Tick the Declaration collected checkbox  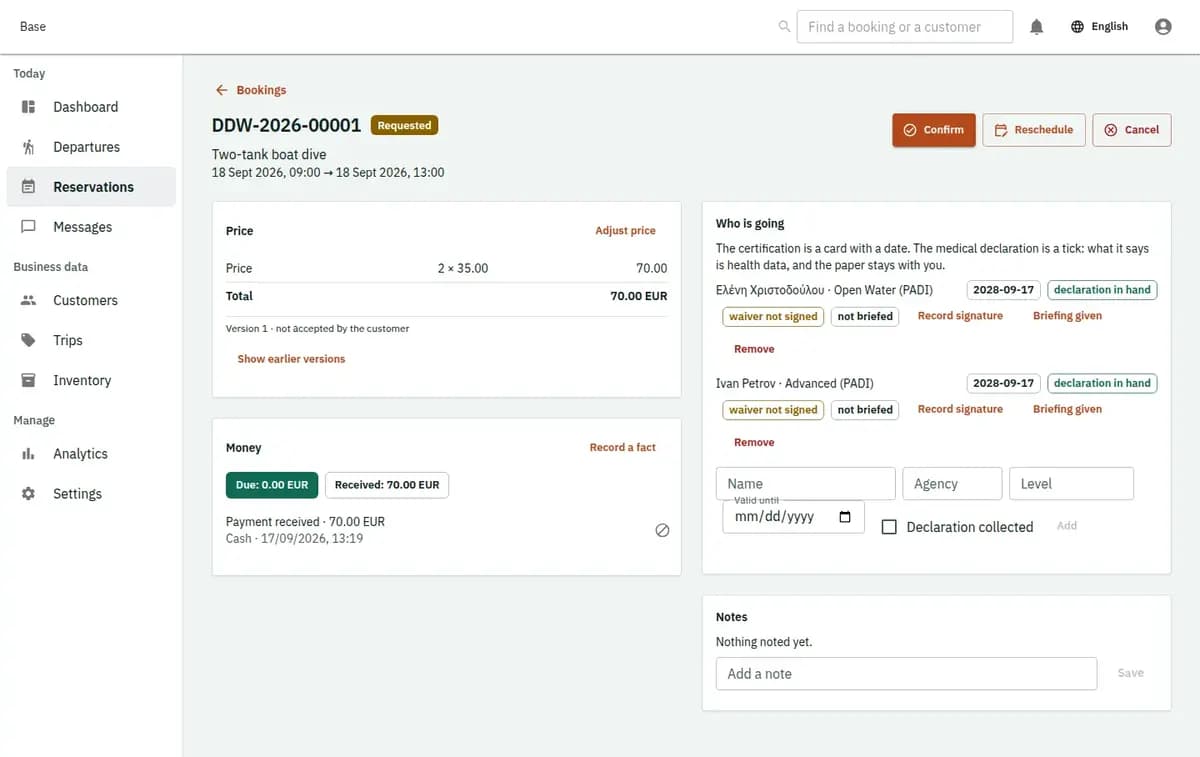[889, 527]
